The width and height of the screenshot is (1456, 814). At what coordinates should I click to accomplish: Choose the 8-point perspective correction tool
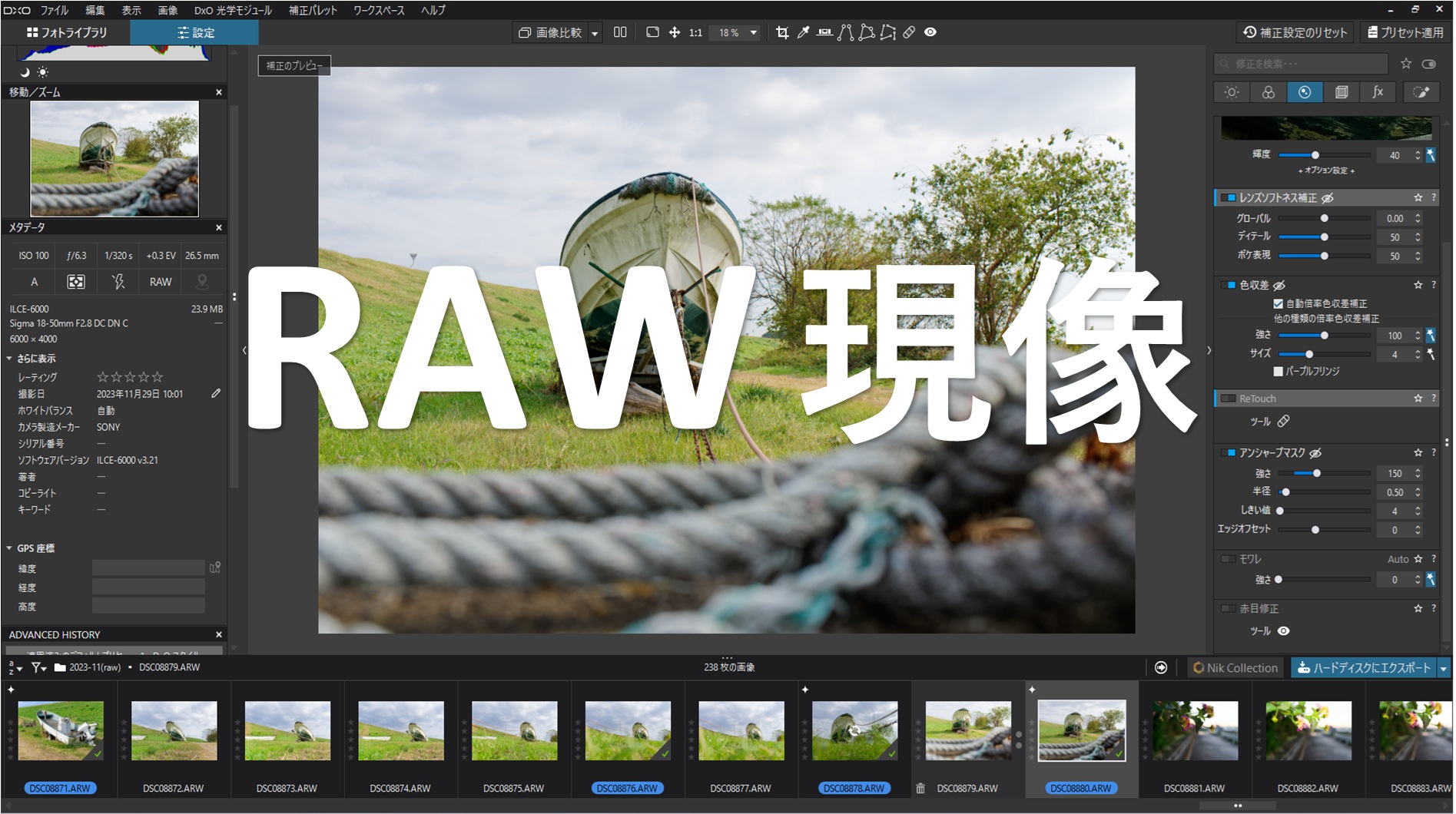tap(888, 32)
